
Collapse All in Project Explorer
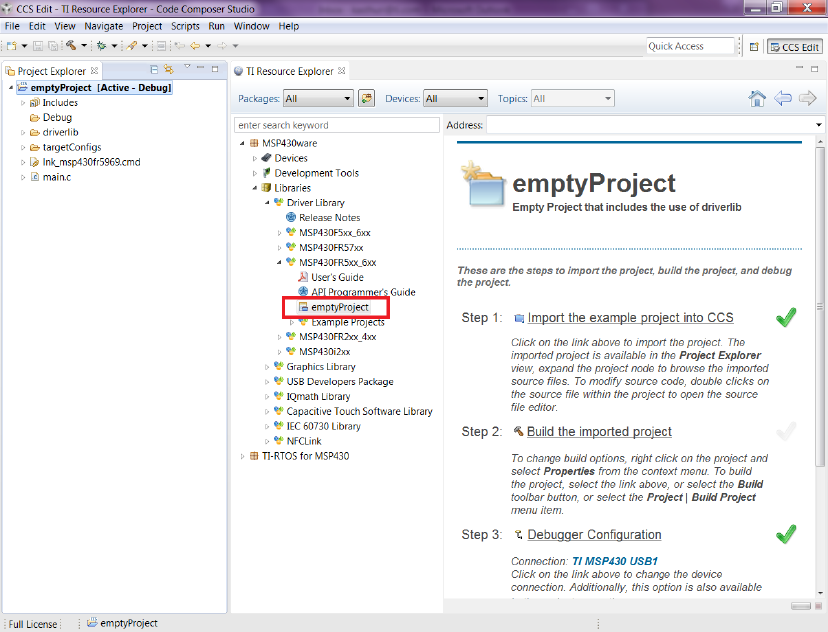[x=154, y=69]
